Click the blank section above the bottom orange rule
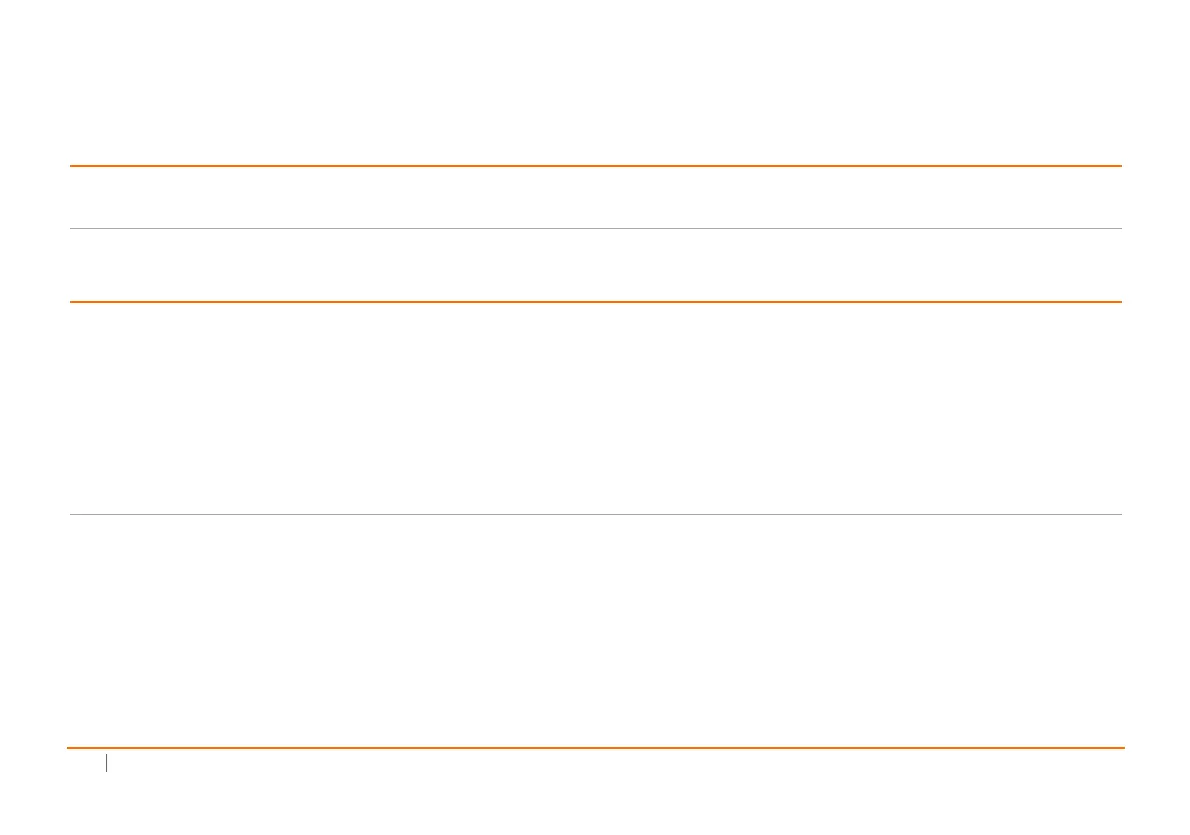This screenshot has width=1190, height=835. (x=595, y=630)
